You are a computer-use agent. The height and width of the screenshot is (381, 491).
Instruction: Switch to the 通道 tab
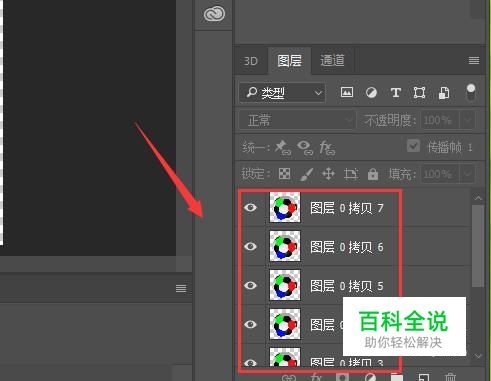point(332,61)
